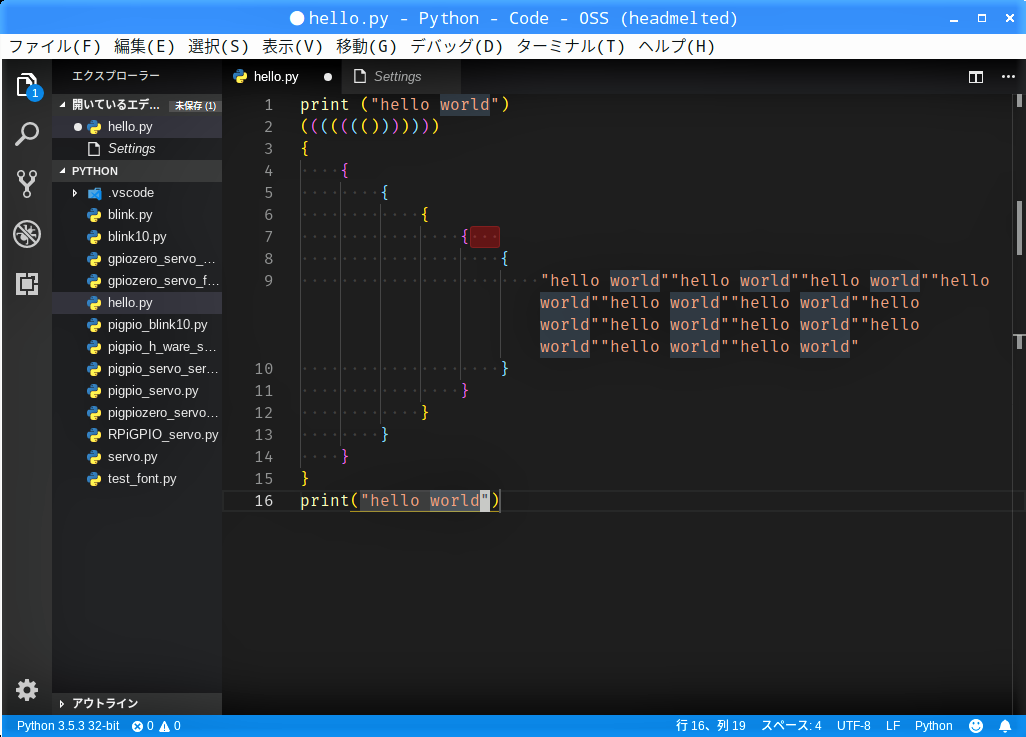
Task: Split the editor to the side
Action: [x=976, y=77]
